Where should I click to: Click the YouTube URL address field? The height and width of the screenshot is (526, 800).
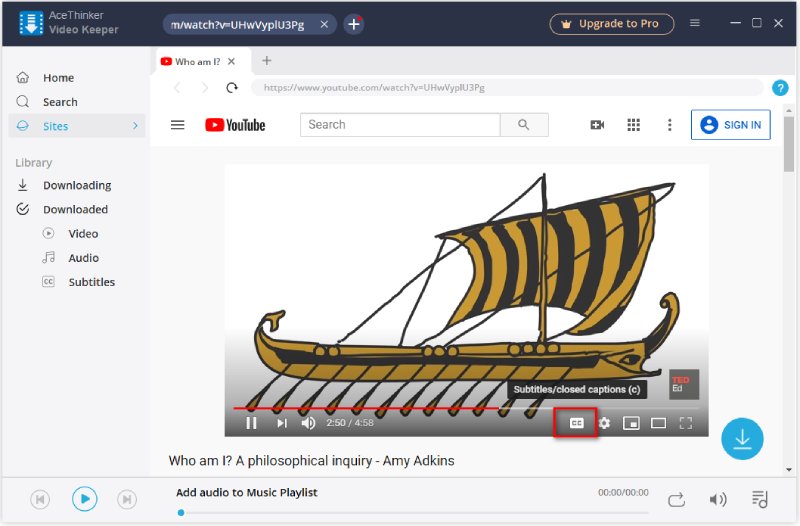coord(507,88)
